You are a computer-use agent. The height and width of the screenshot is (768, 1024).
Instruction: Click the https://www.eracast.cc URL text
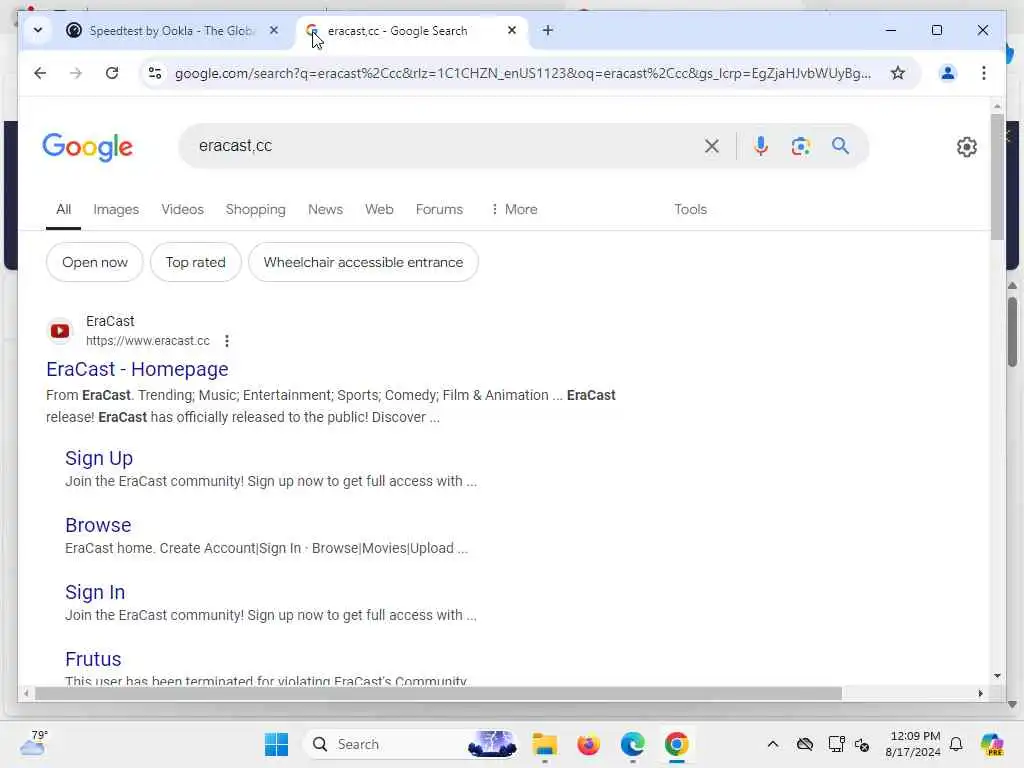(x=148, y=341)
